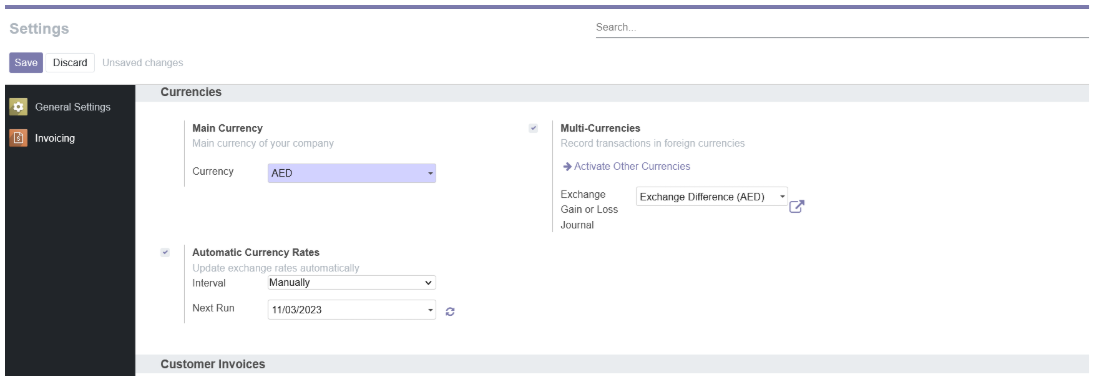The height and width of the screenshot is (376, 1094).
Task: Open the Interval dropdown set to Manually
Action: coord(352,283)
